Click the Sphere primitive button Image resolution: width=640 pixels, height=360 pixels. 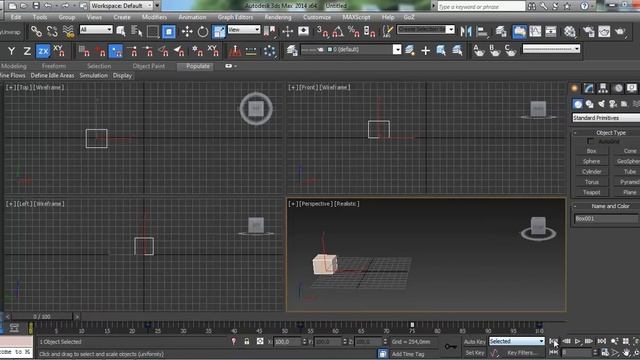pyautogui.click(x=591, y=161)
